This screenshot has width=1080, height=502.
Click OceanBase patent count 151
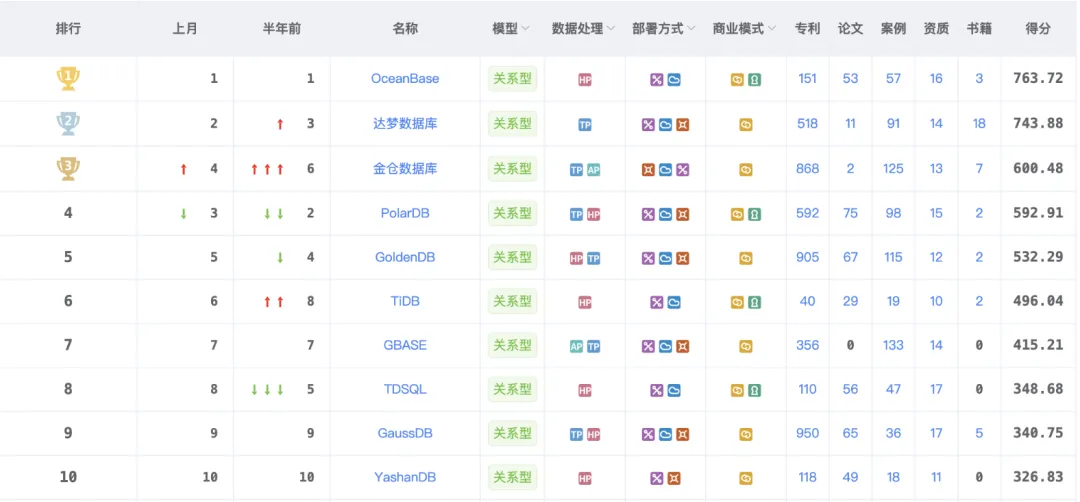tap(807, 79)
